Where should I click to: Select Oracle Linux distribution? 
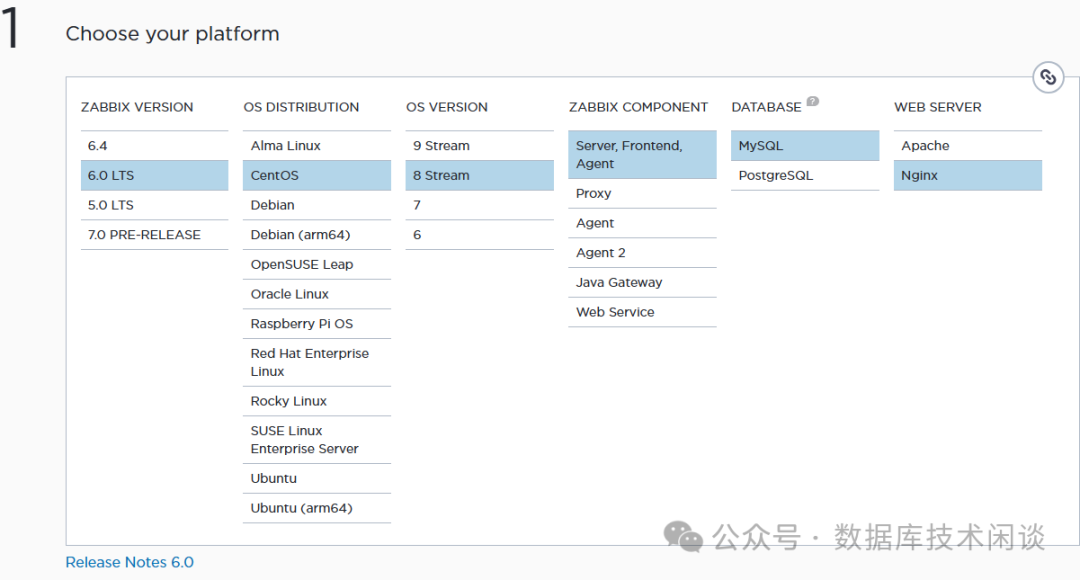(316, 294)
